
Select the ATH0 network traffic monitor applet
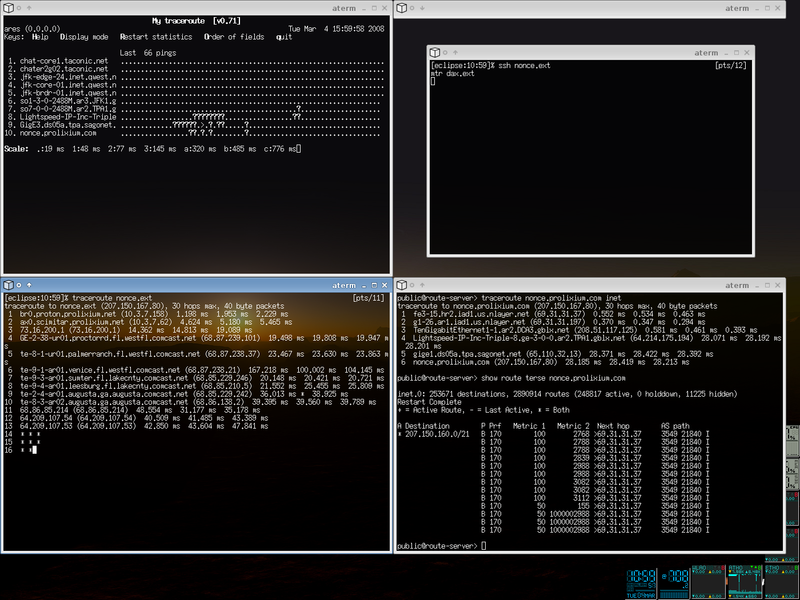click(x=745, y=582)
